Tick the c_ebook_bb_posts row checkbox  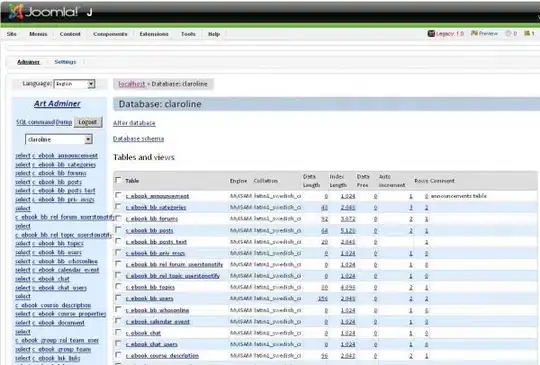pyautogui.click(x=118, y=229)
